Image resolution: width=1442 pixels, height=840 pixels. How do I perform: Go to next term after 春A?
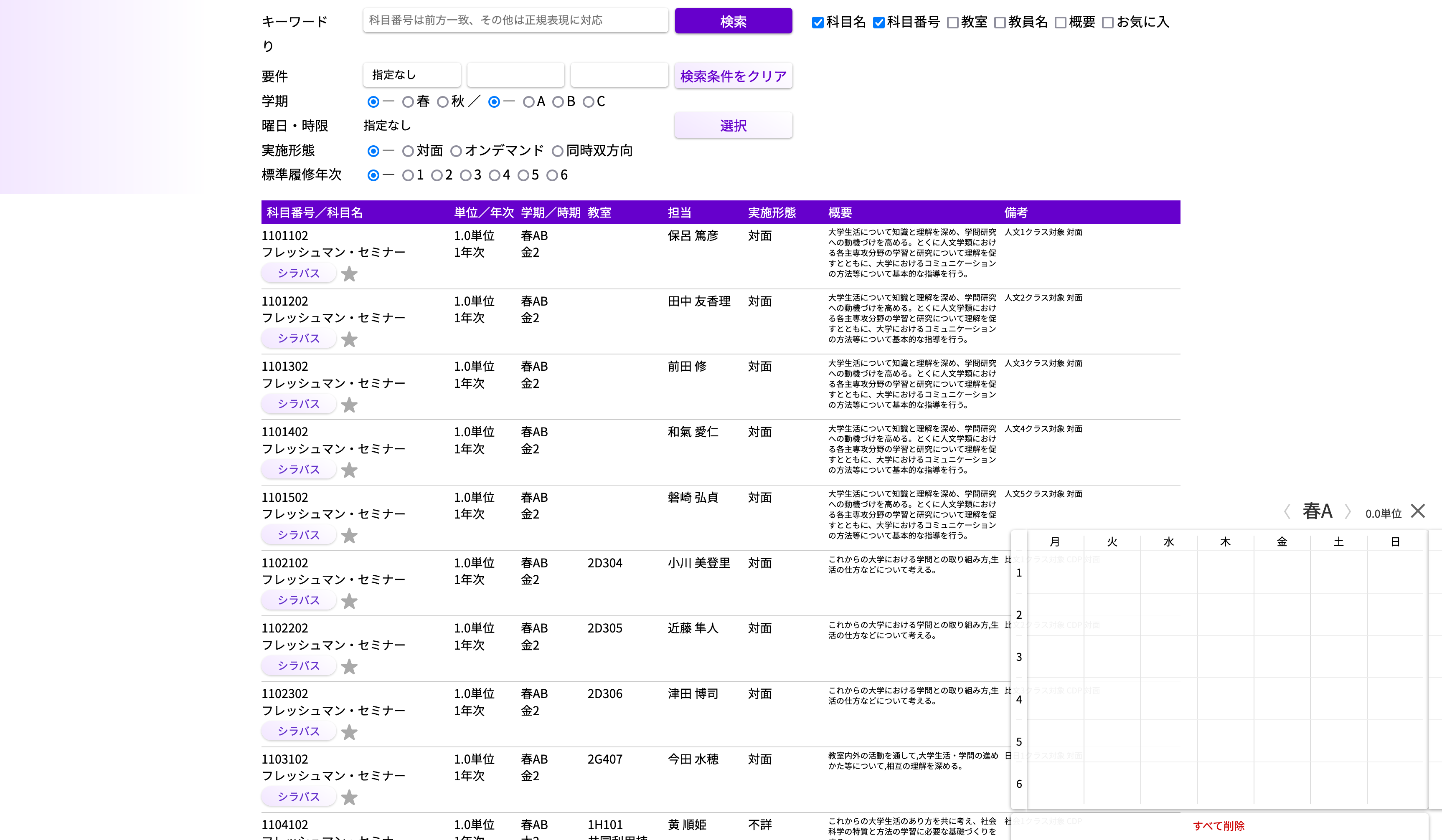click(1348, 511)
